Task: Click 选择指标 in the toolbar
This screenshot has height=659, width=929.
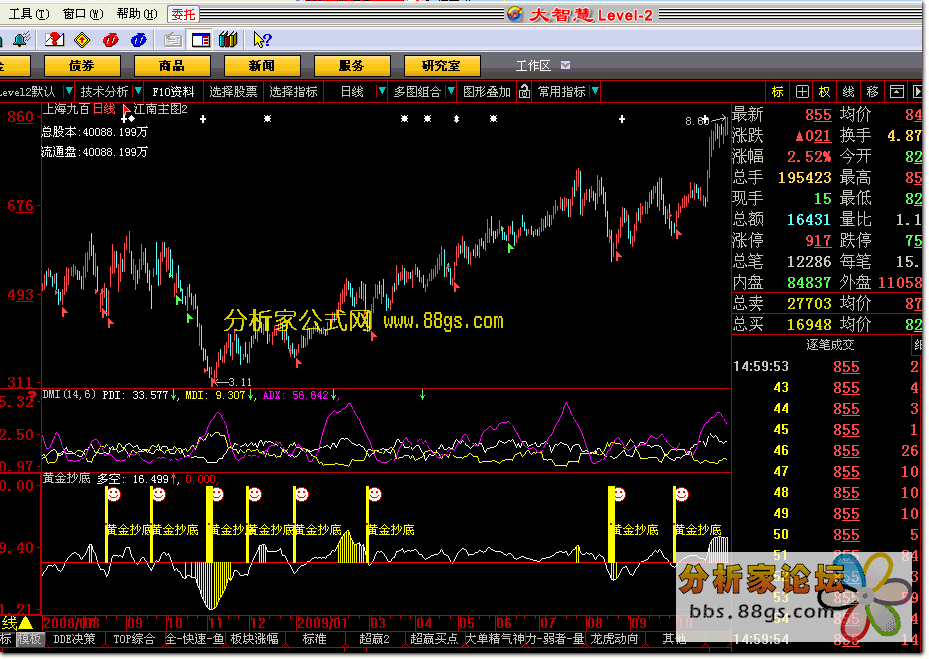Action: pos(294,91)
